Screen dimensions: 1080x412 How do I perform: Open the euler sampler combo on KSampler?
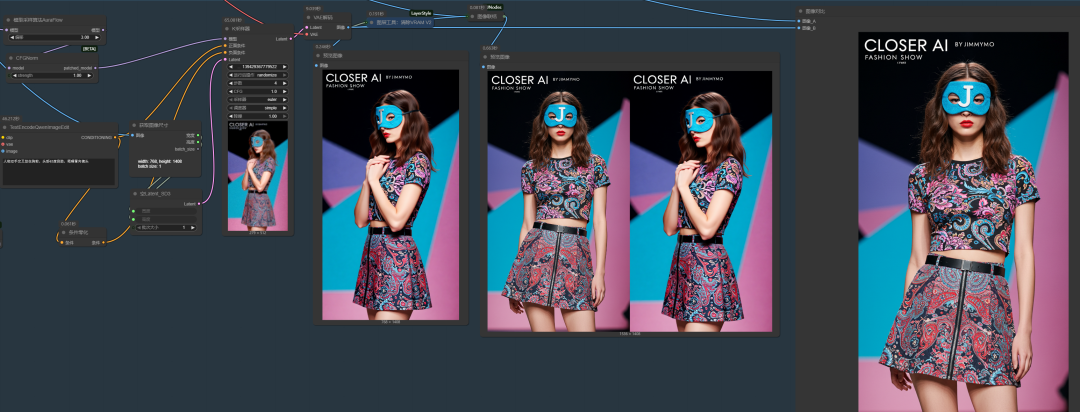tap(258, 100)
